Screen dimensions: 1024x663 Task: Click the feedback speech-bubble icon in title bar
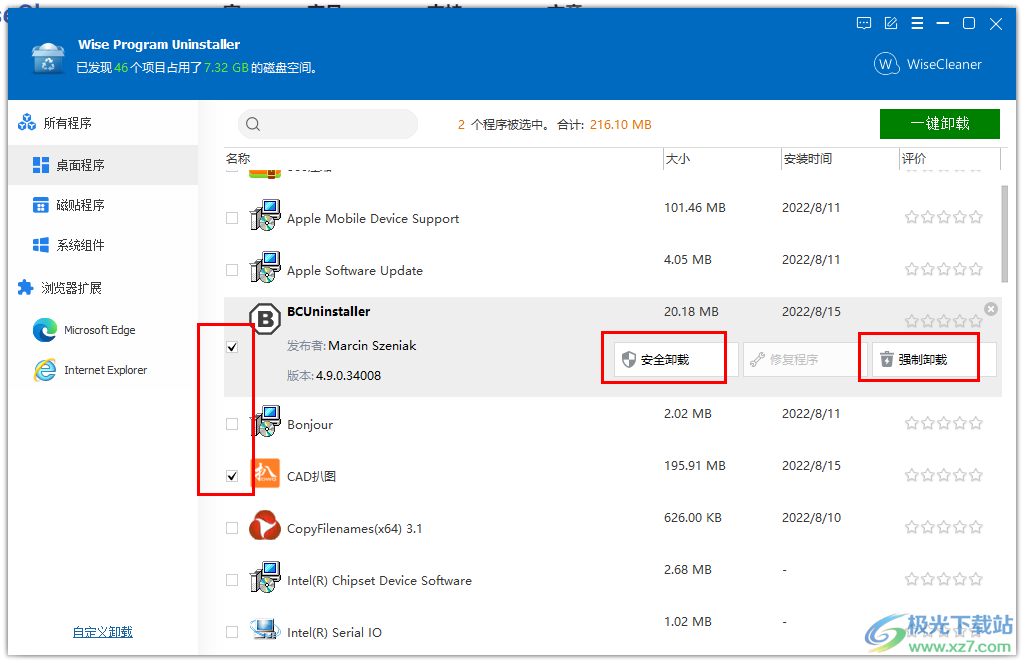click(863, 22)
